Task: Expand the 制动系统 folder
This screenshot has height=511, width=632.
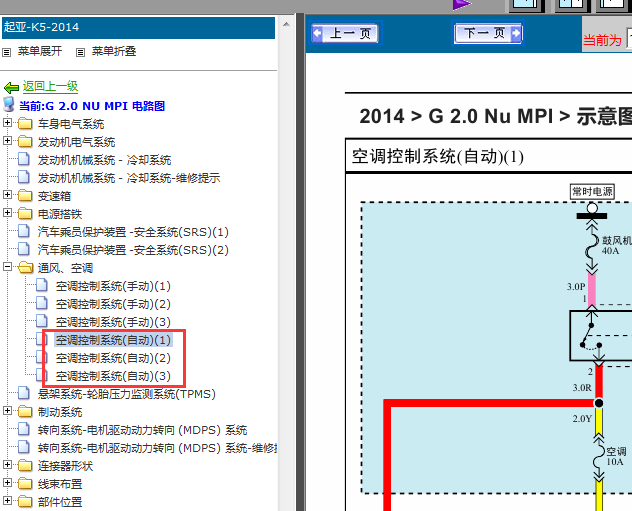Action: pos(7,411)
